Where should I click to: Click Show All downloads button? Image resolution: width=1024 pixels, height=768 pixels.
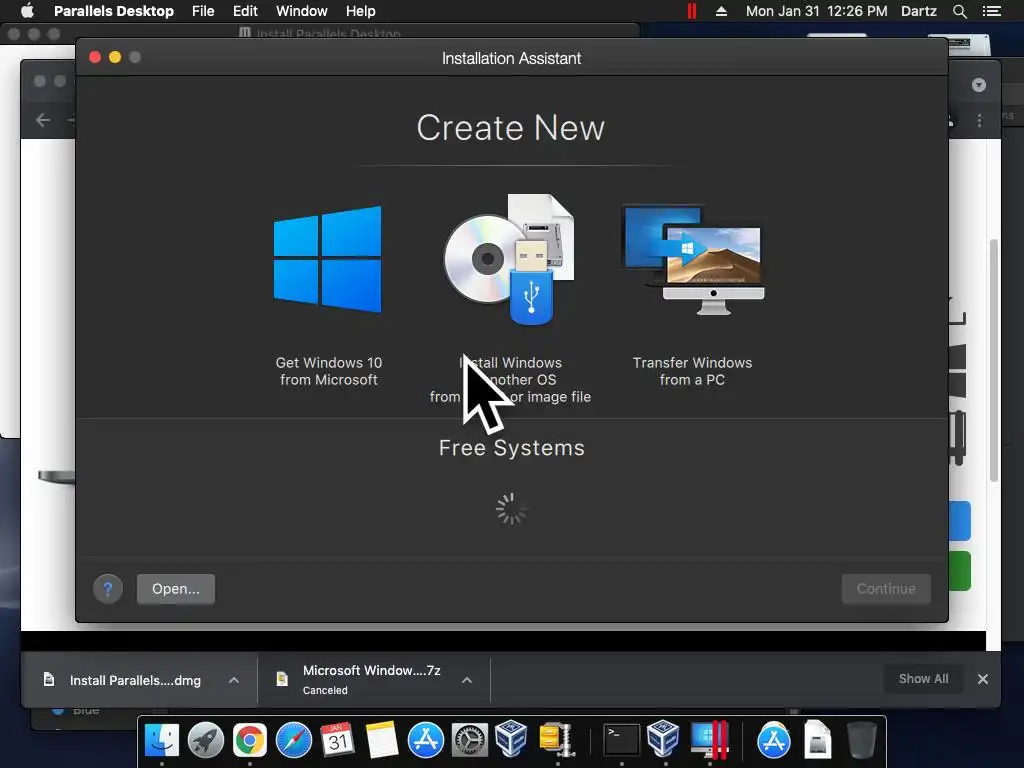pos(923,679)
